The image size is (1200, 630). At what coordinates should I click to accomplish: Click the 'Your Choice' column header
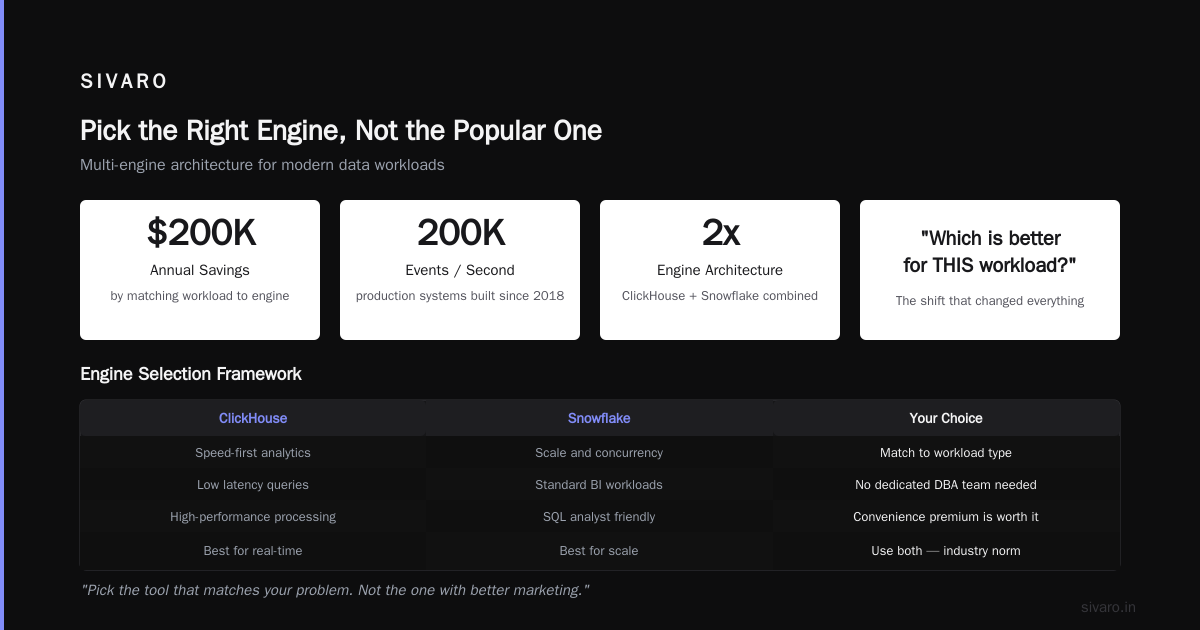coord(946,418)
